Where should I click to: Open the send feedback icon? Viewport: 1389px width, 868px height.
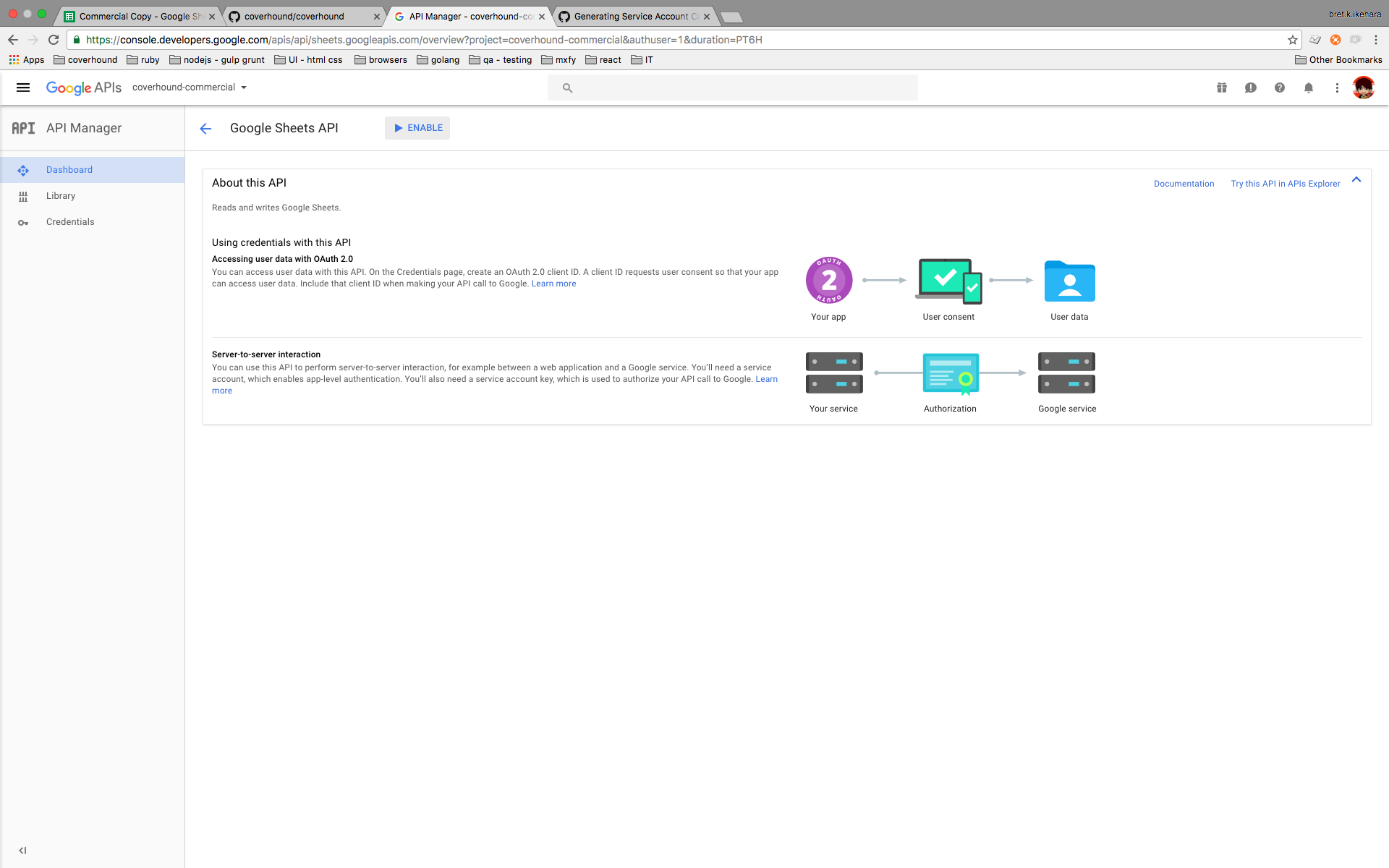tap(1251, 88)
